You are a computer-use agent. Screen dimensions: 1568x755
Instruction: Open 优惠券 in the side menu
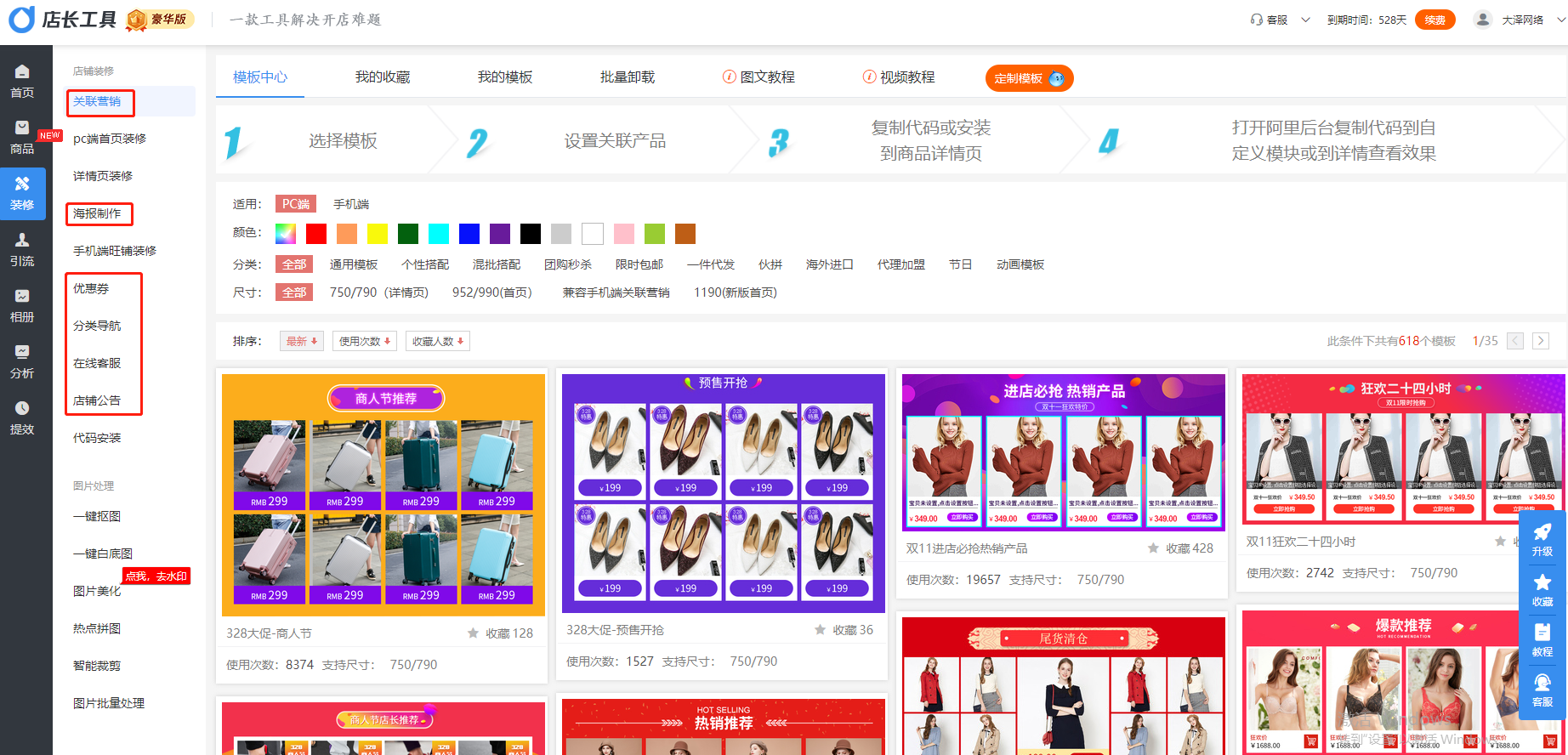pos(91,288)
